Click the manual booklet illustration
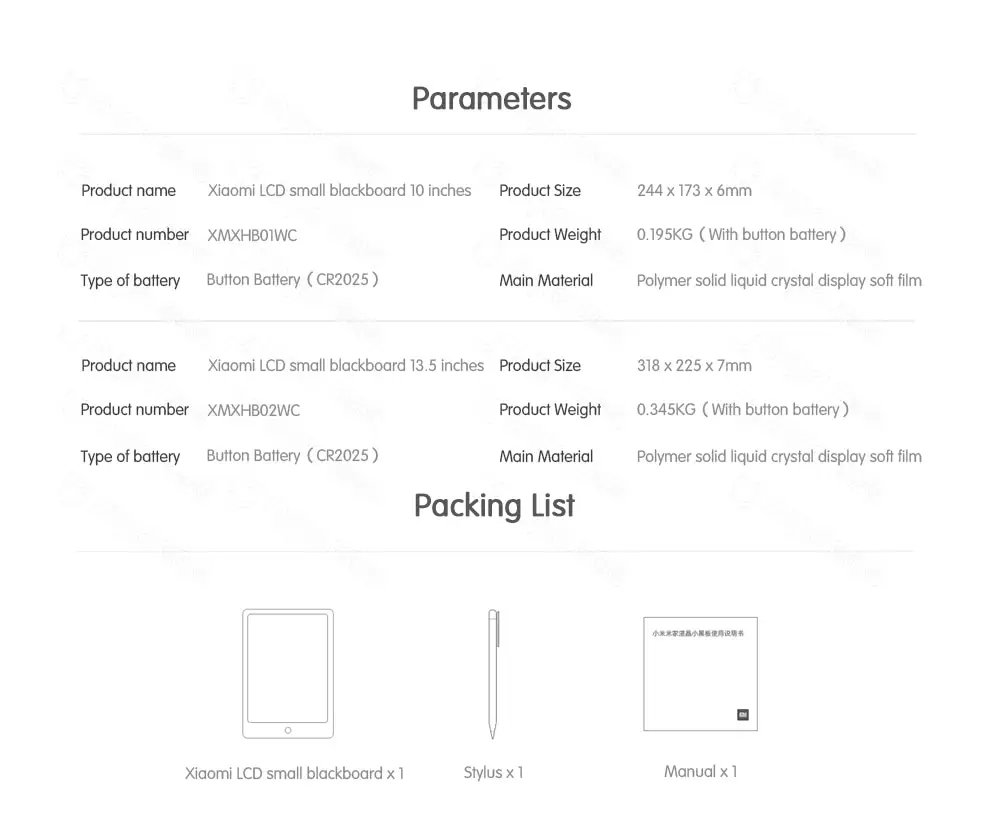The image size is (1000, 836). point(700,673)
